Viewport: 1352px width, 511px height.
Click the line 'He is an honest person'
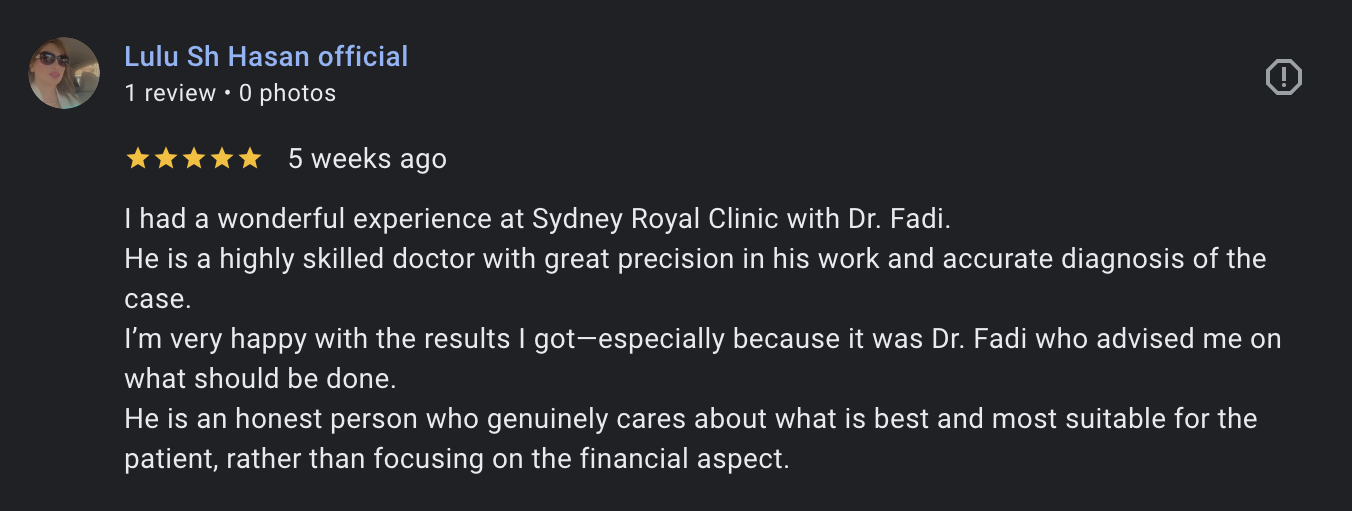690,418
